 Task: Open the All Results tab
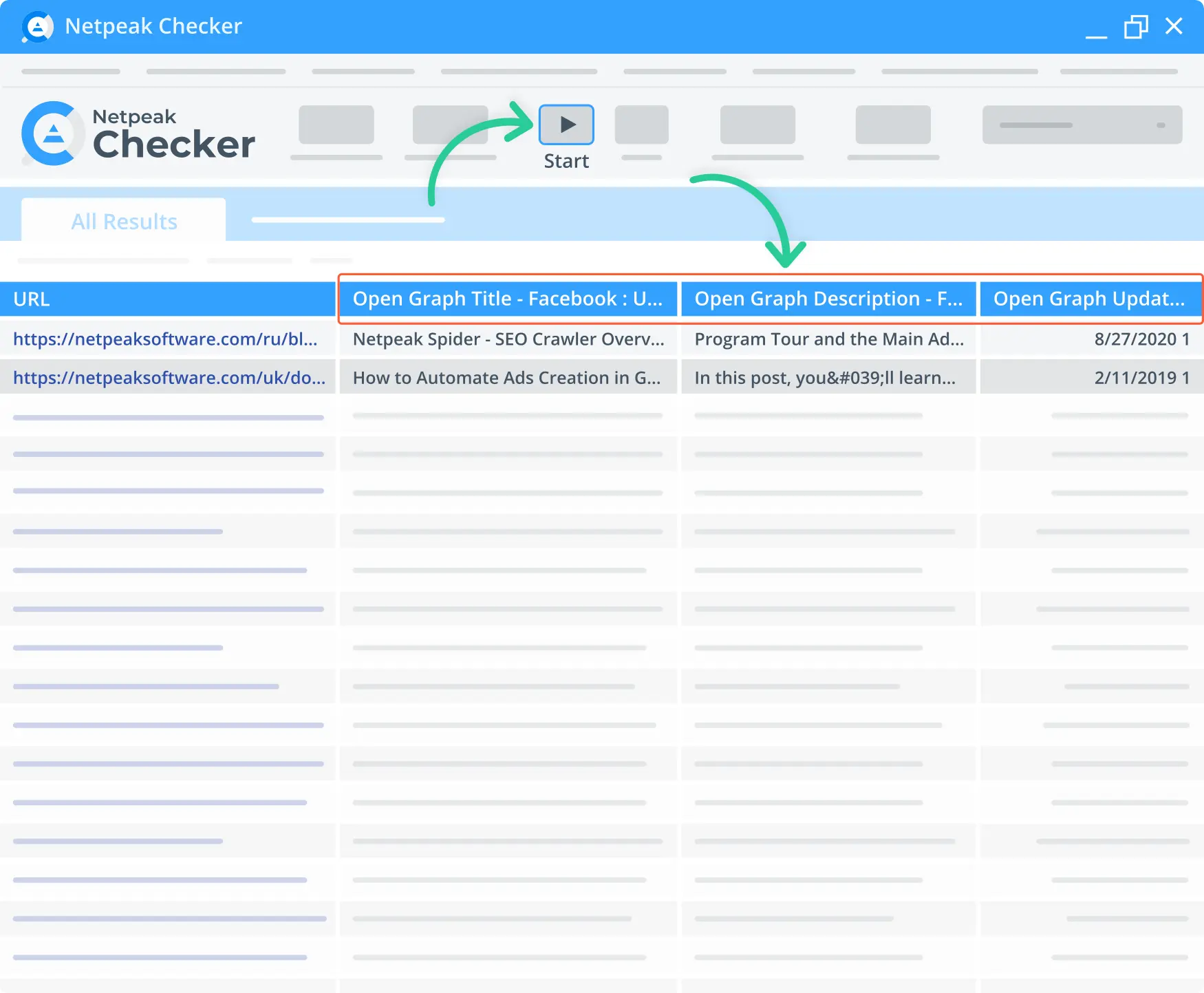point(124,221)
